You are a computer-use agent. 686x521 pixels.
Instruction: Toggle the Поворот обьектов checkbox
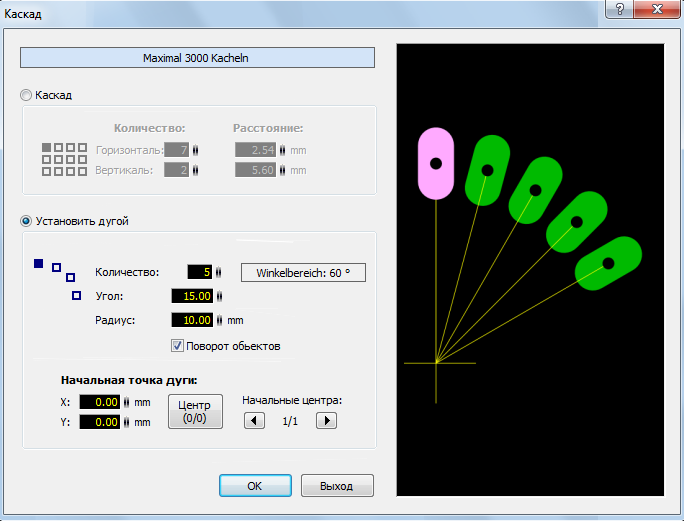(177, 346)
